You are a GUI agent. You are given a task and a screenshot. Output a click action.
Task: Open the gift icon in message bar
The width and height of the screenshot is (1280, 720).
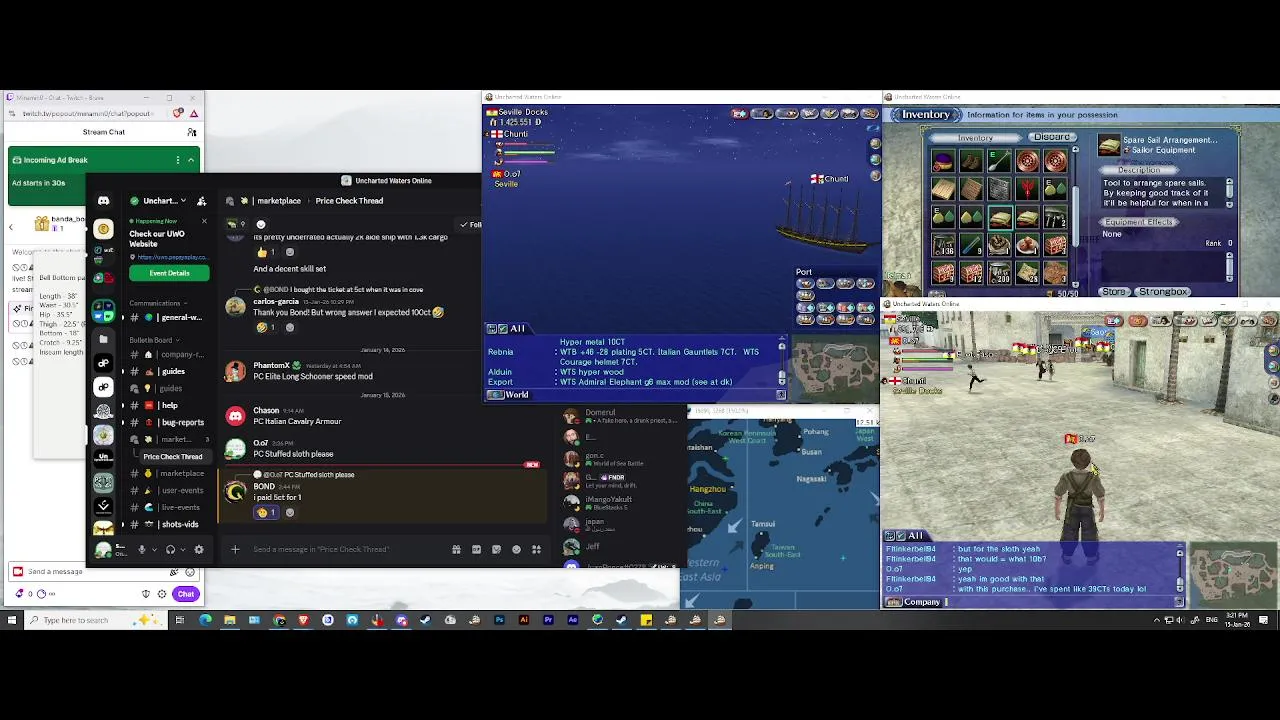coord(456,549)
